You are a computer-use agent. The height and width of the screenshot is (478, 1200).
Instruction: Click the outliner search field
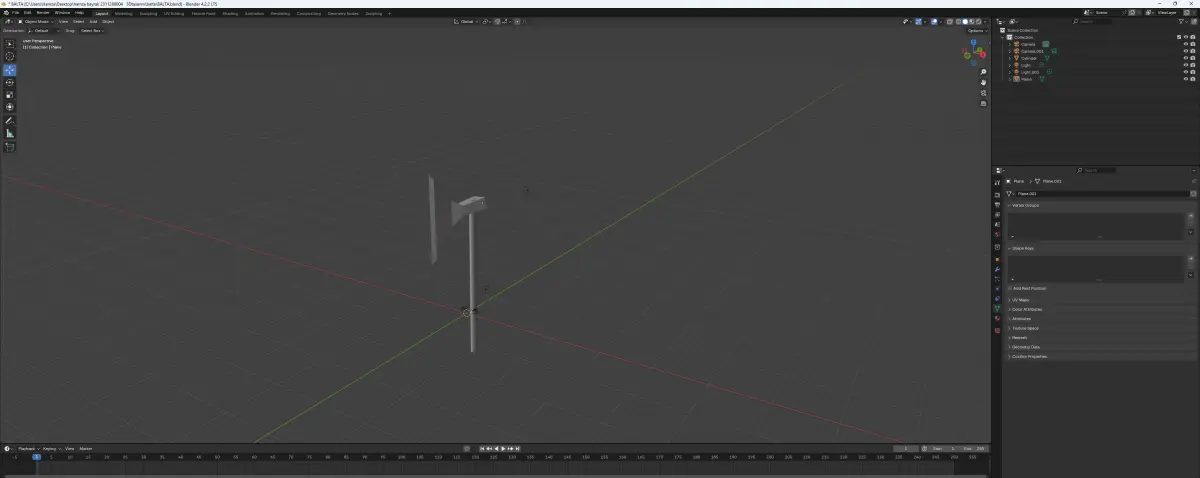1092,22
